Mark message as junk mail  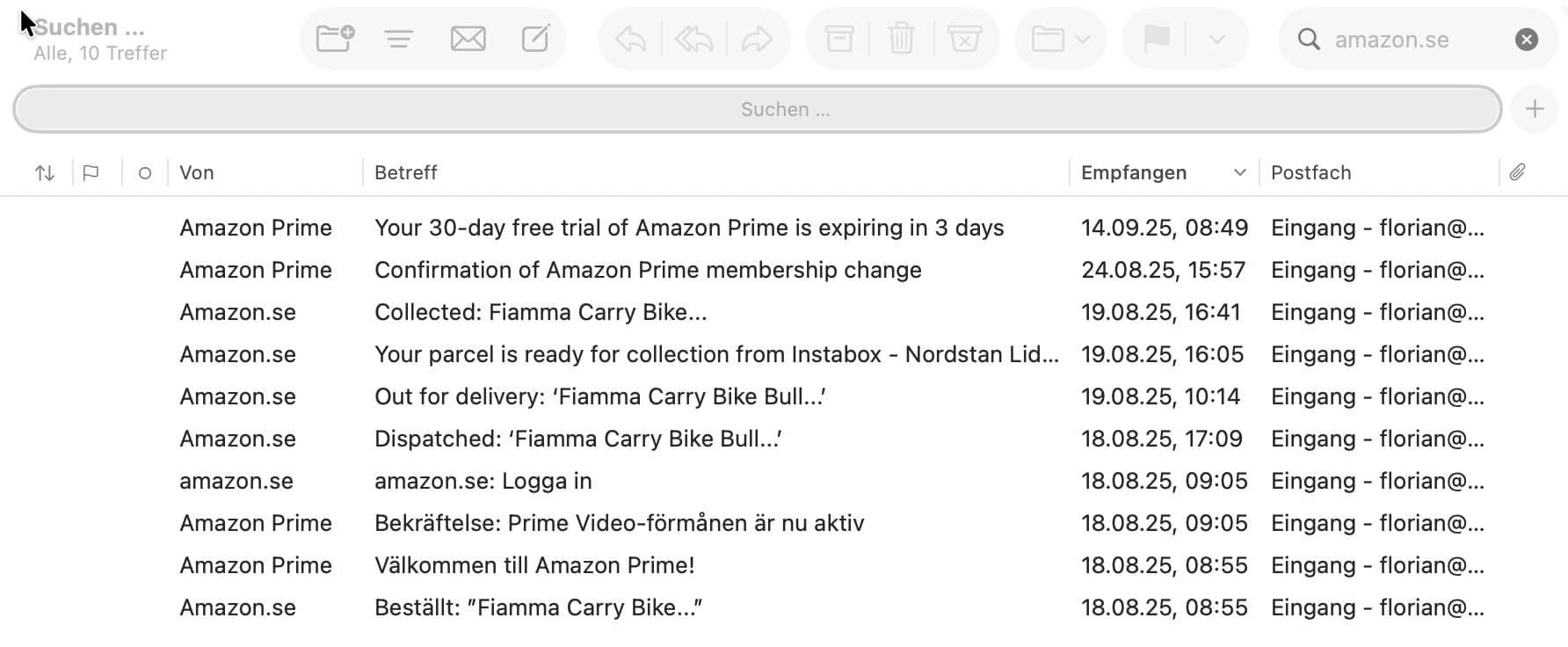[x=964, y=38]
